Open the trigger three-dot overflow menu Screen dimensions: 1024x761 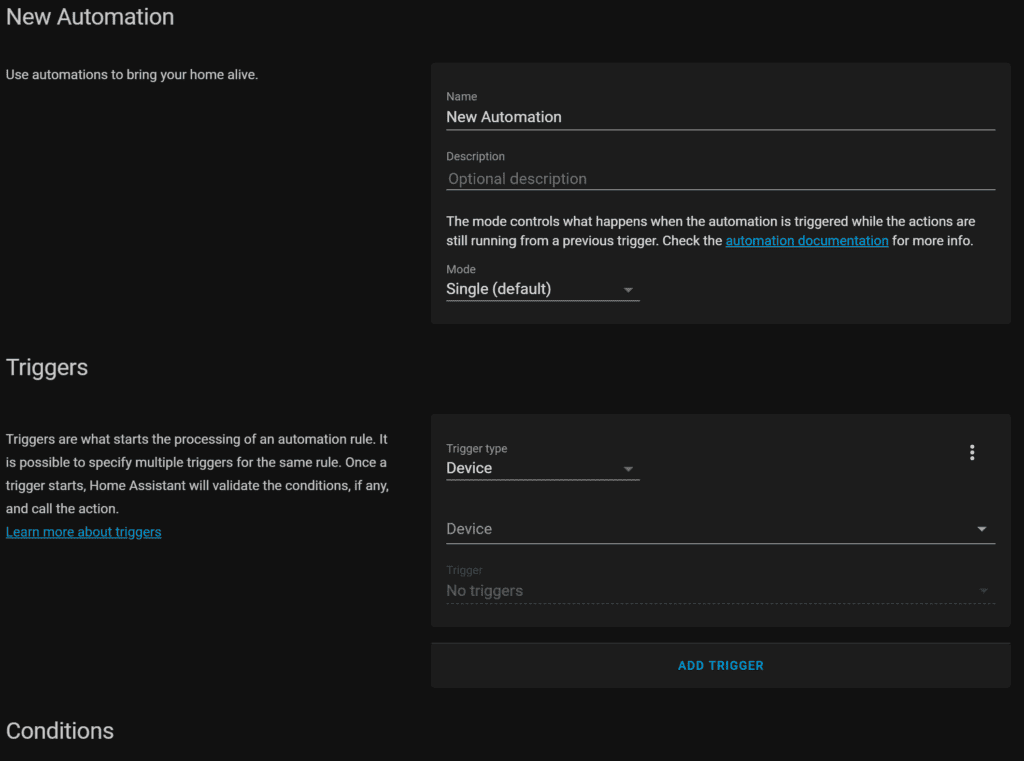point(972,453)
